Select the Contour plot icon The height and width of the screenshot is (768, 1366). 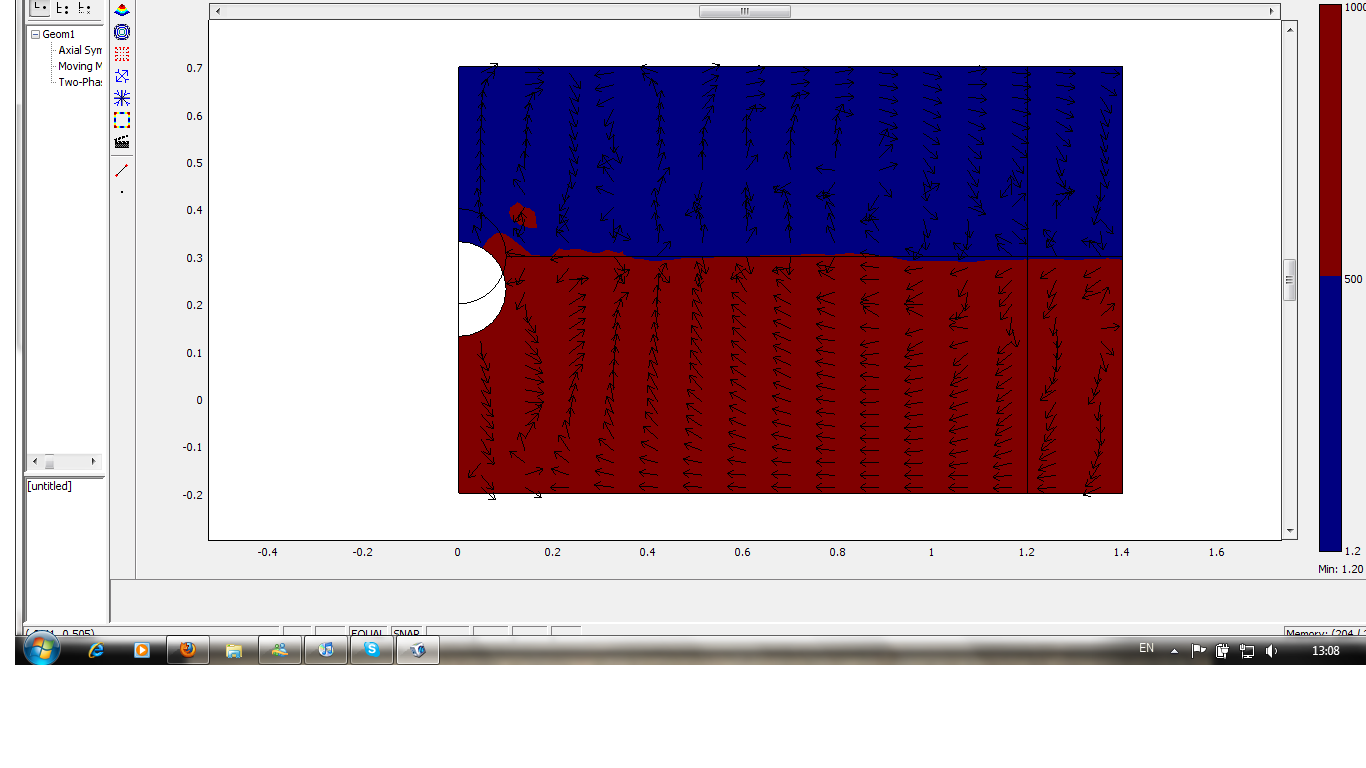point(122,32)
